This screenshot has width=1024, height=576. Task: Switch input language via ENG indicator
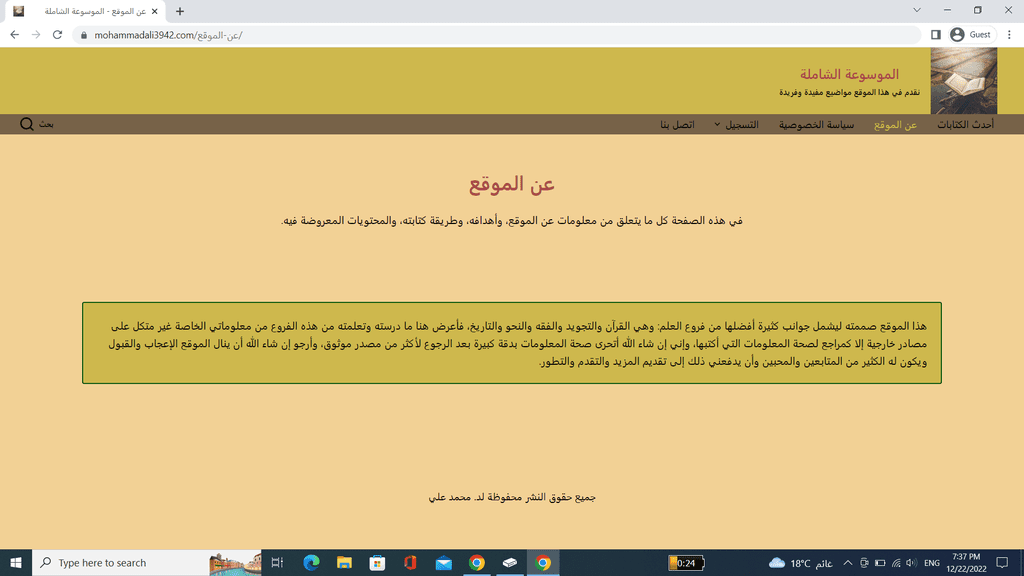932,562
